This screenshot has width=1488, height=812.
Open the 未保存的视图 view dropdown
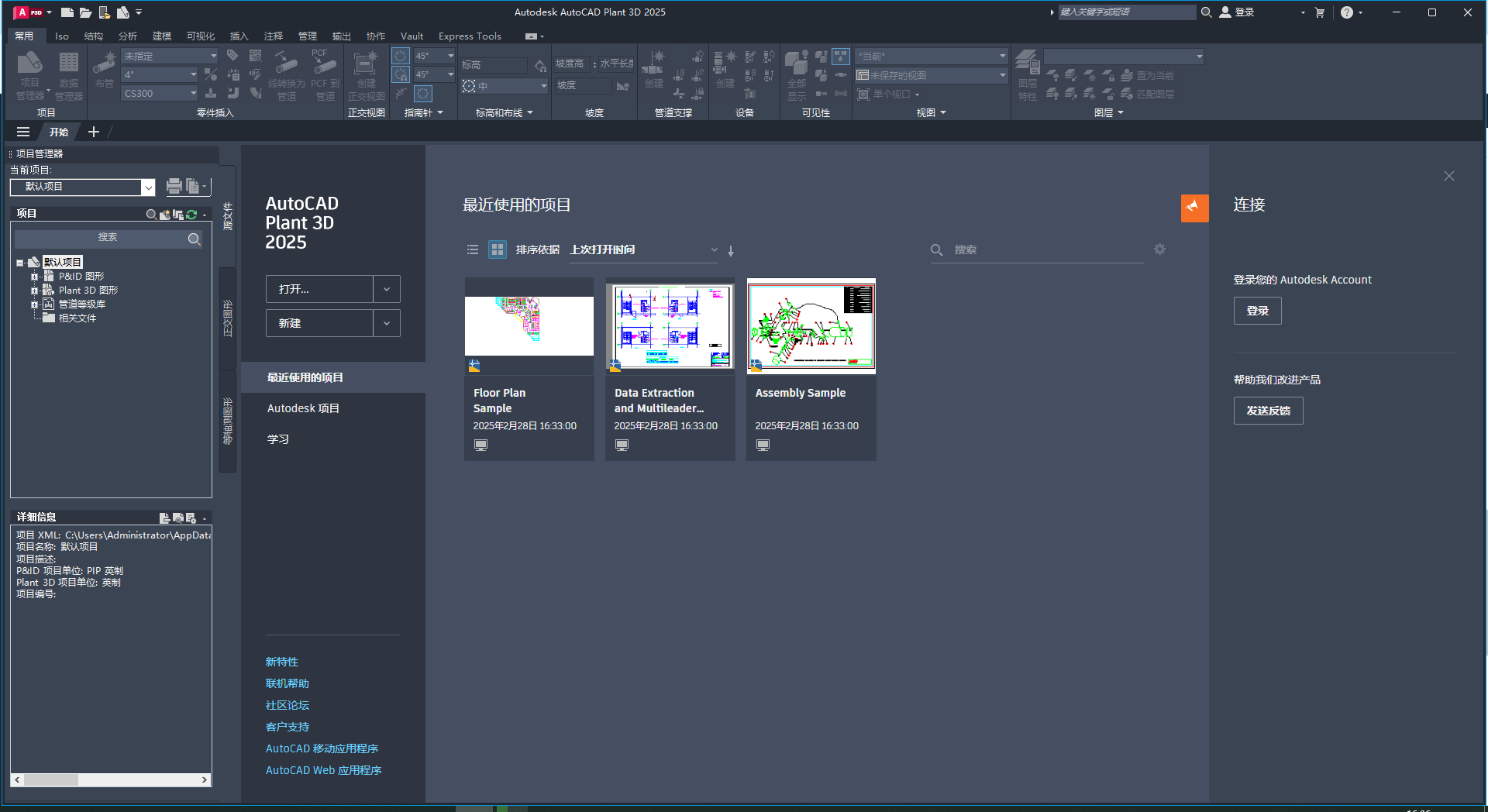pos(931,75)
